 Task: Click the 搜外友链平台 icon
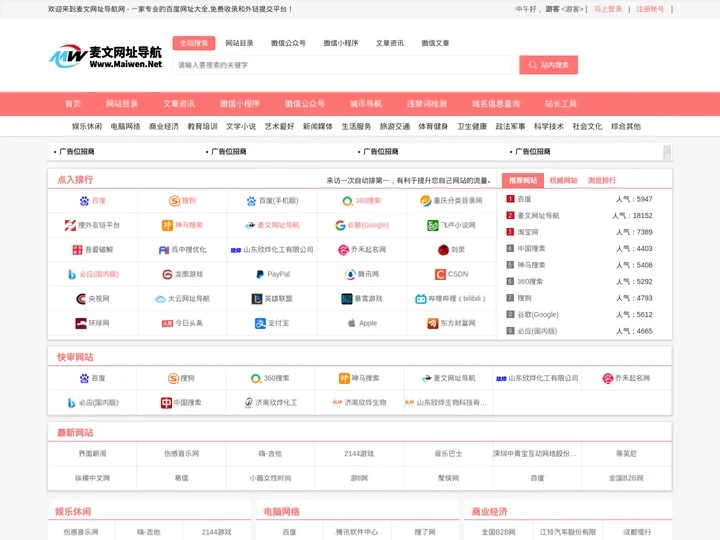pyautogui.click(x=70, y=225)
